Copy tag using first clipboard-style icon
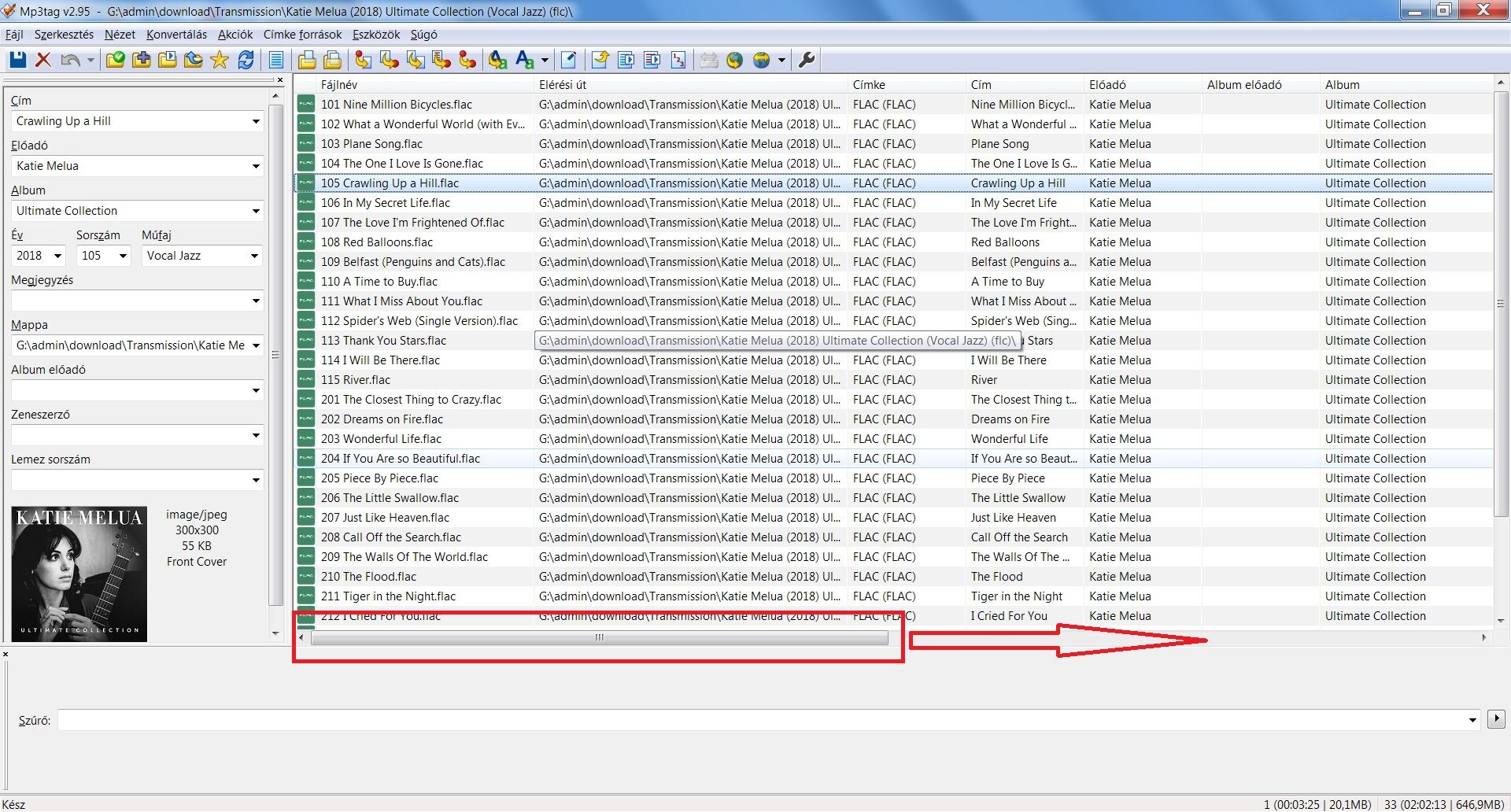The height and width of the screenshot is (812, 1511). (x=307, y=60)
